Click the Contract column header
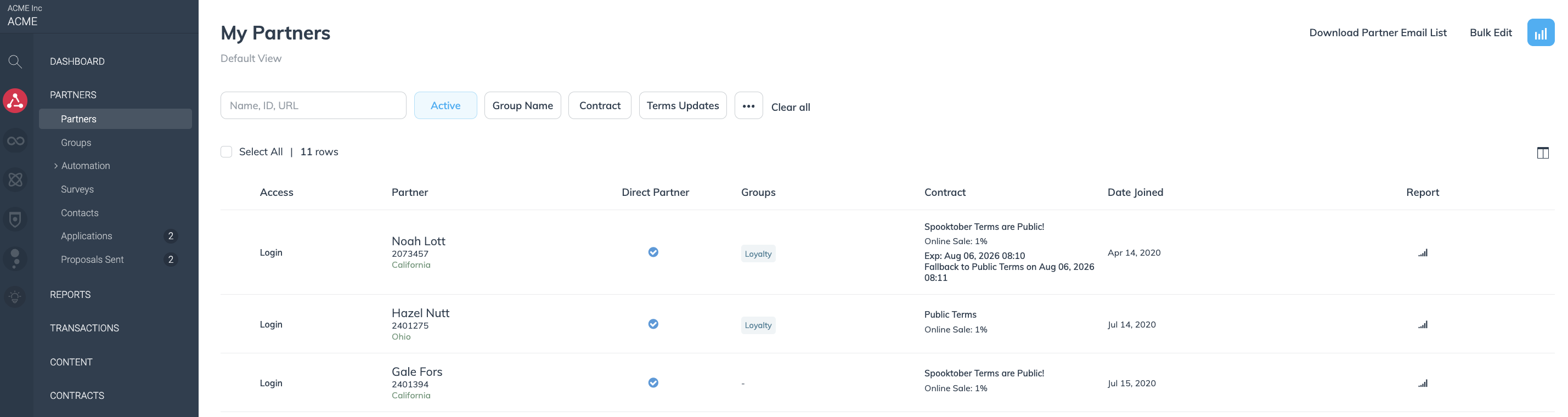This screenshot has width=1568, height=417. (945, 193)
